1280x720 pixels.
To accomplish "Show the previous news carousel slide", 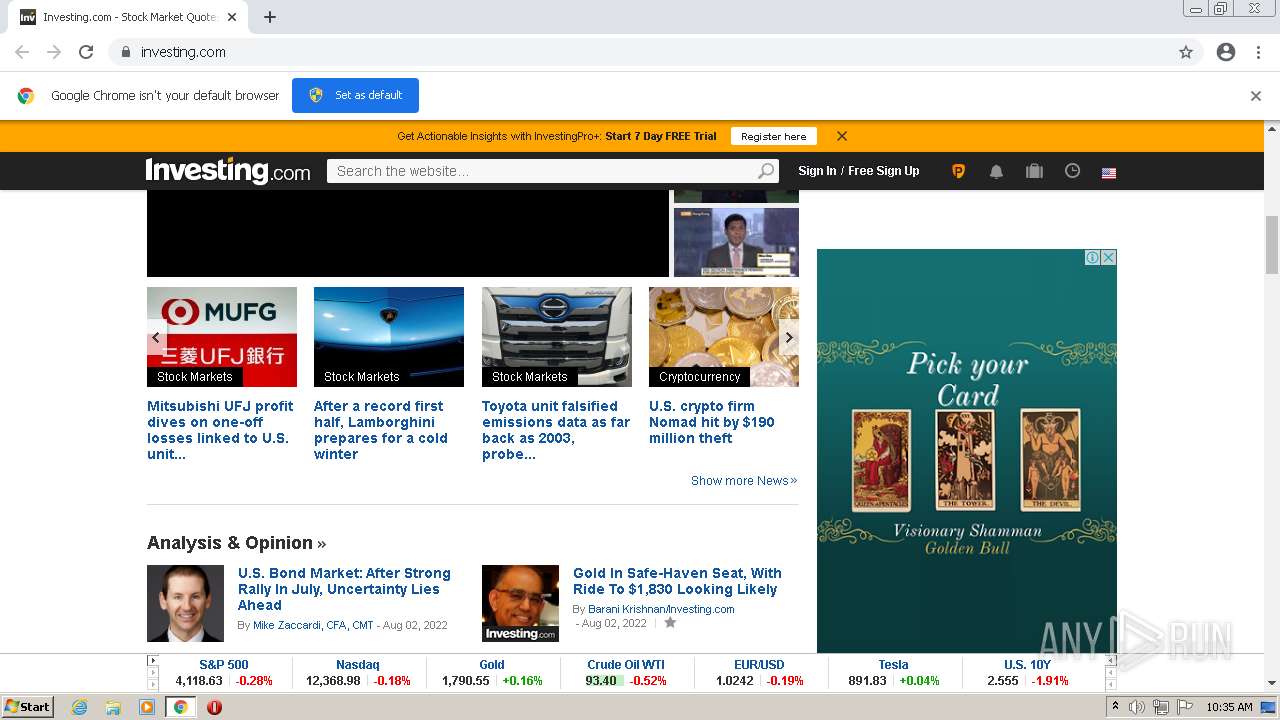I will click(156, 338).
